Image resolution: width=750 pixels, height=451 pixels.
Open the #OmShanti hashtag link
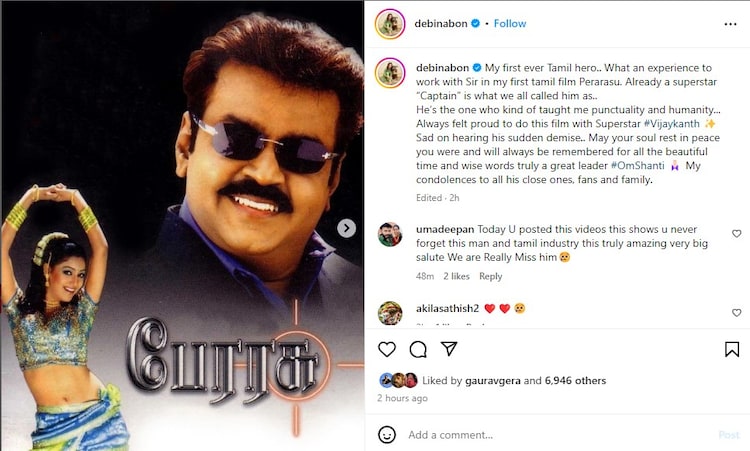click(x=638, y=165)
